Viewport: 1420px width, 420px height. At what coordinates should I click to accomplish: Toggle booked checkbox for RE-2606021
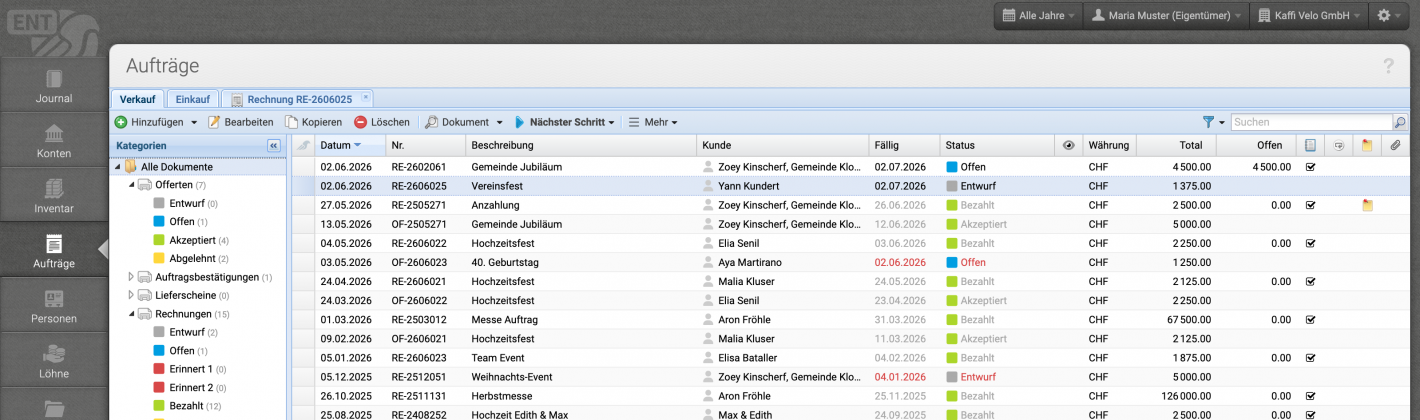click(1310, 281)
